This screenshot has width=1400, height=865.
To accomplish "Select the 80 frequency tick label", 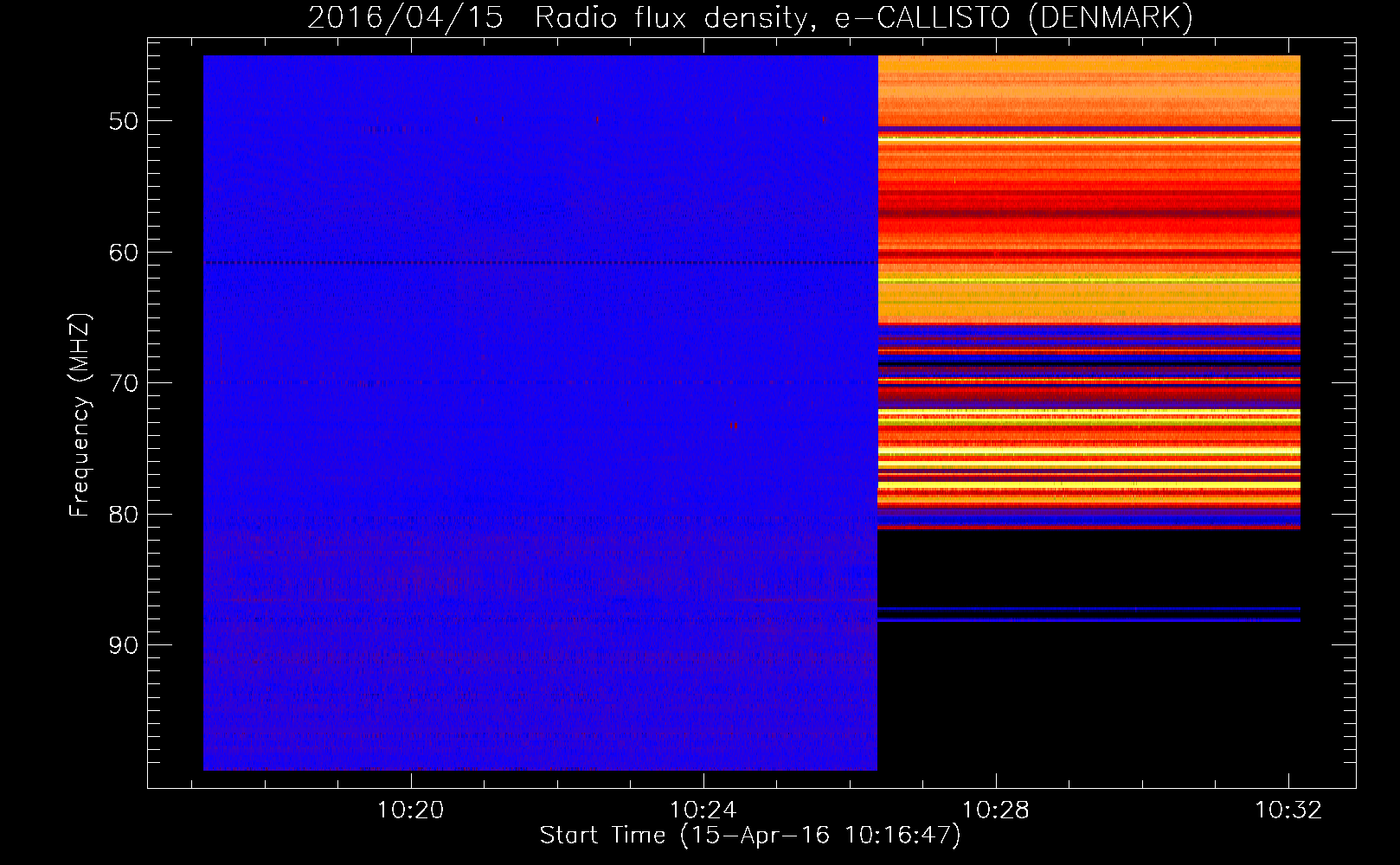I will pyautogui.click(x=124, y=515).
